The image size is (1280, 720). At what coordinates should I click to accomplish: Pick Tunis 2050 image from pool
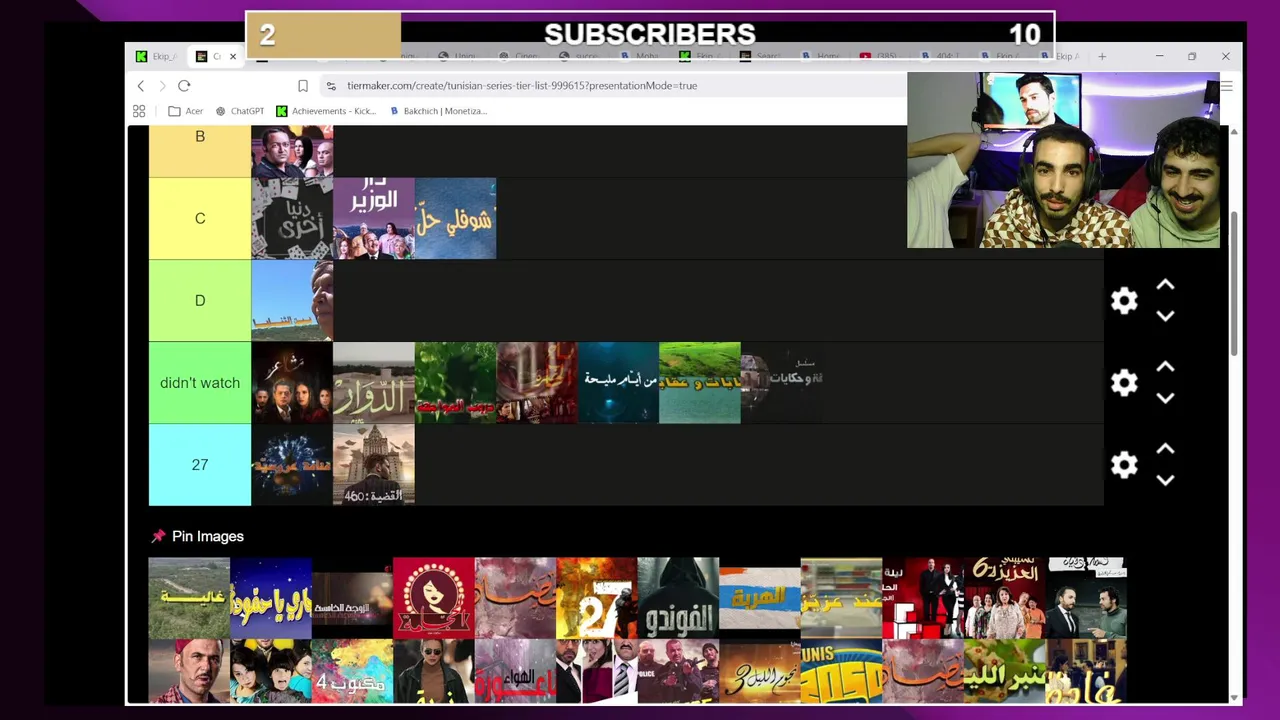(842, 672)
